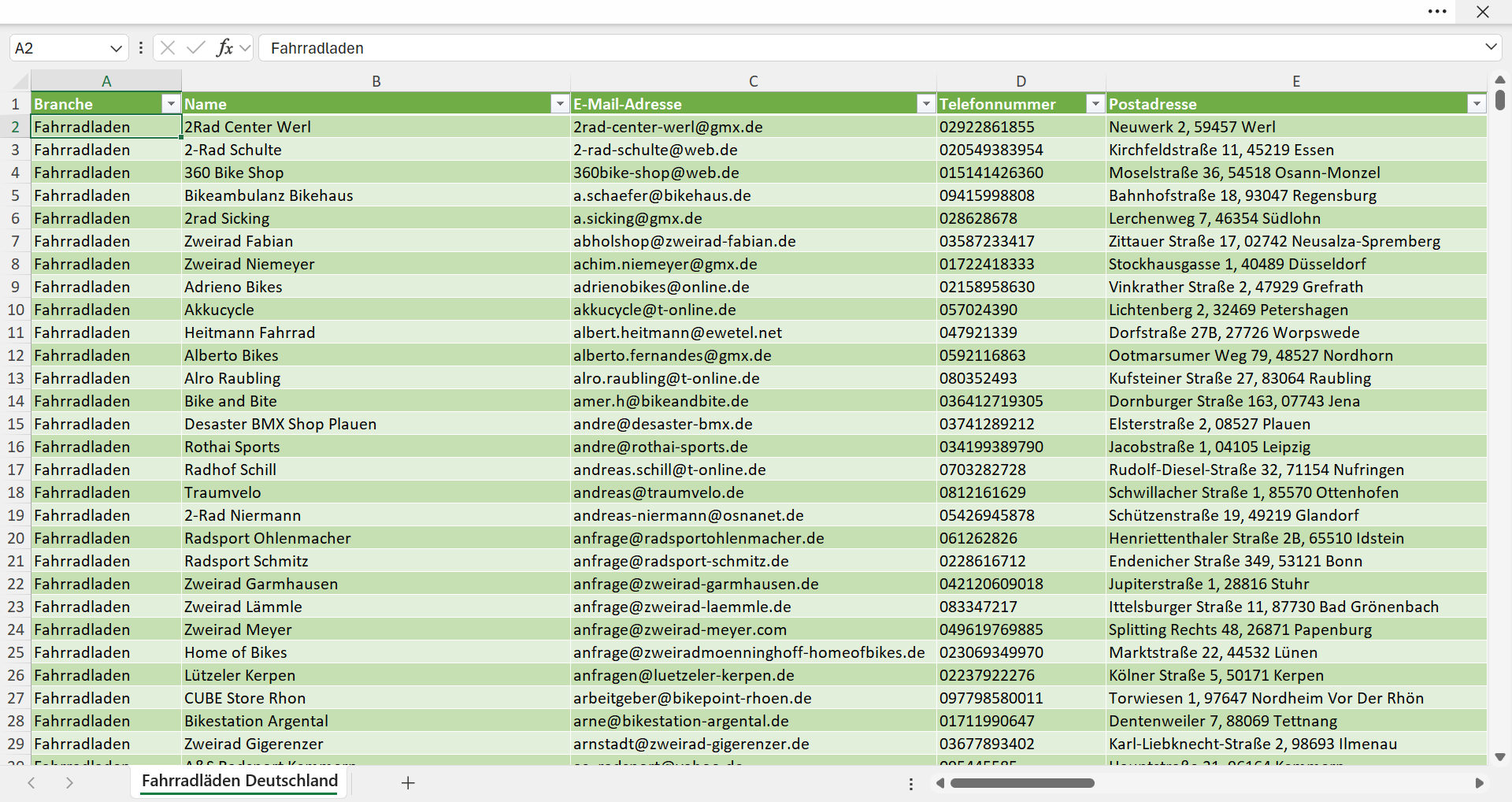Click the horizontal scrollbar thumb
Viewport: 1512px width, 802px height.
pyautogui.click(x=1022, y=783)
